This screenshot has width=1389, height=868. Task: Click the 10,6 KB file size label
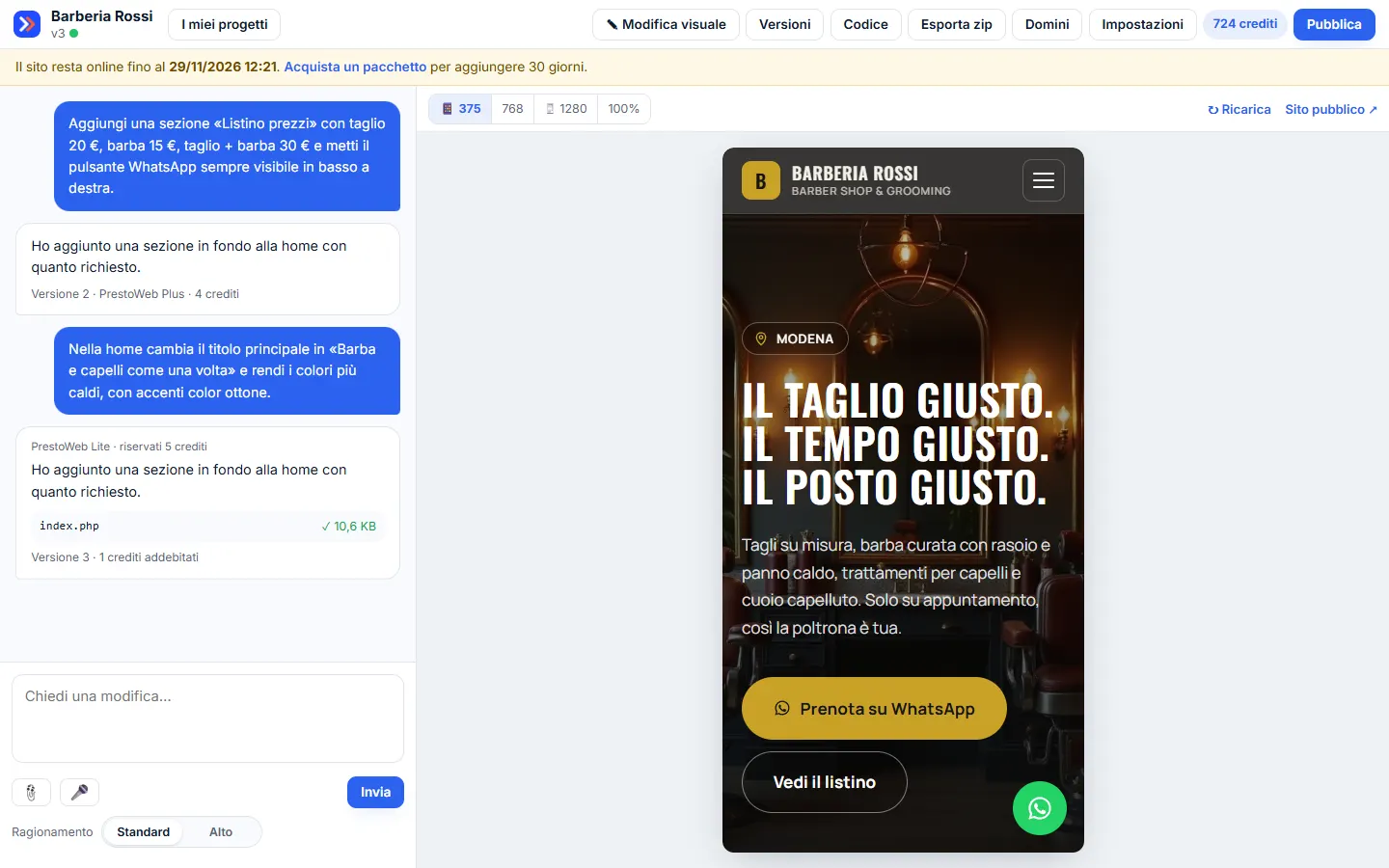click(349, 527)
